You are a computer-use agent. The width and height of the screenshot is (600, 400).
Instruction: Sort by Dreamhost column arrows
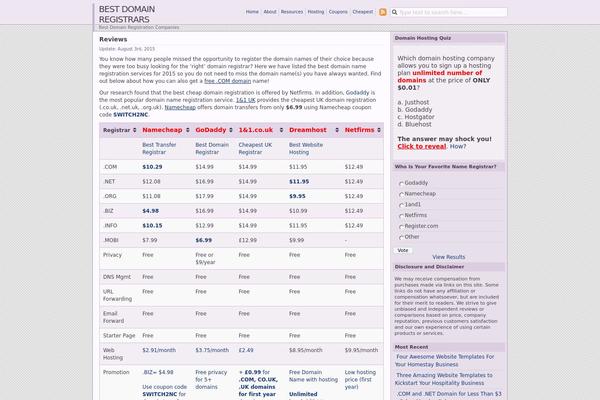(337, 130)
